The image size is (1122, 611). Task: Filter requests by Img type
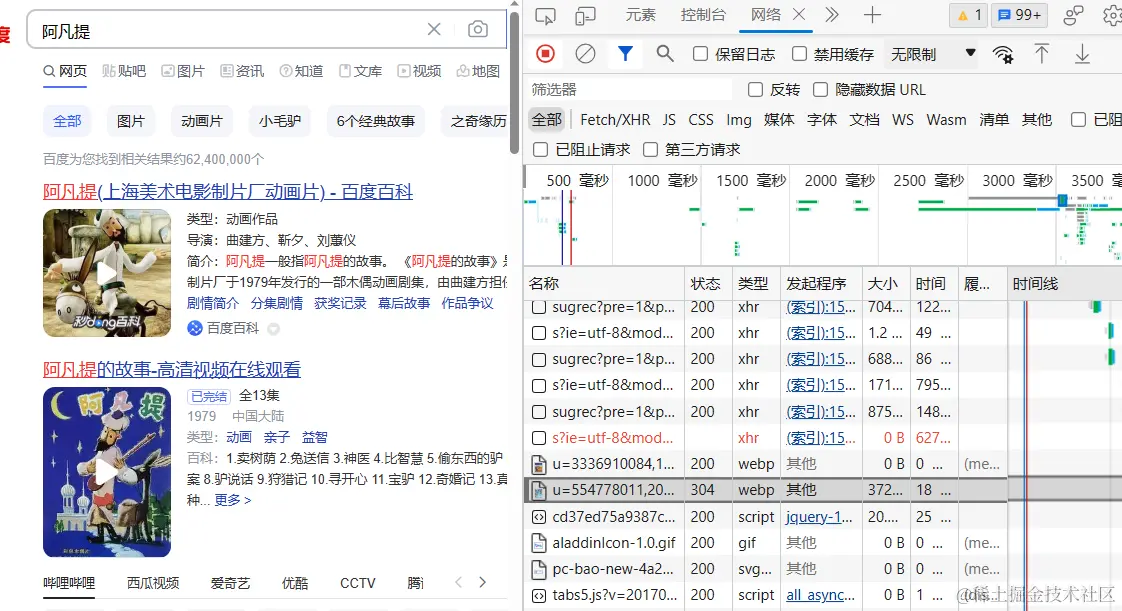[738, 119]
